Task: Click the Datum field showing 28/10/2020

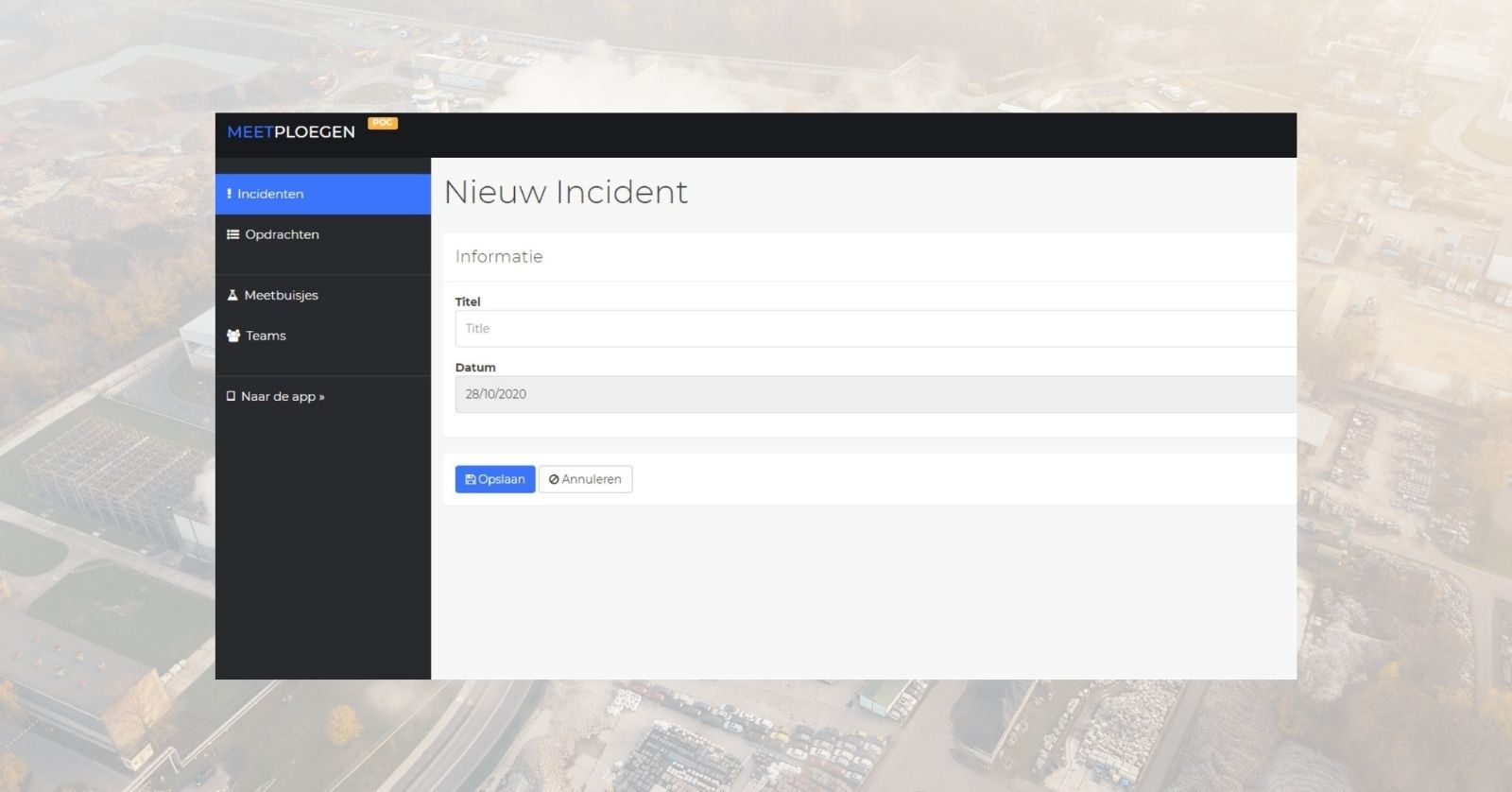Action: point(875,394)
